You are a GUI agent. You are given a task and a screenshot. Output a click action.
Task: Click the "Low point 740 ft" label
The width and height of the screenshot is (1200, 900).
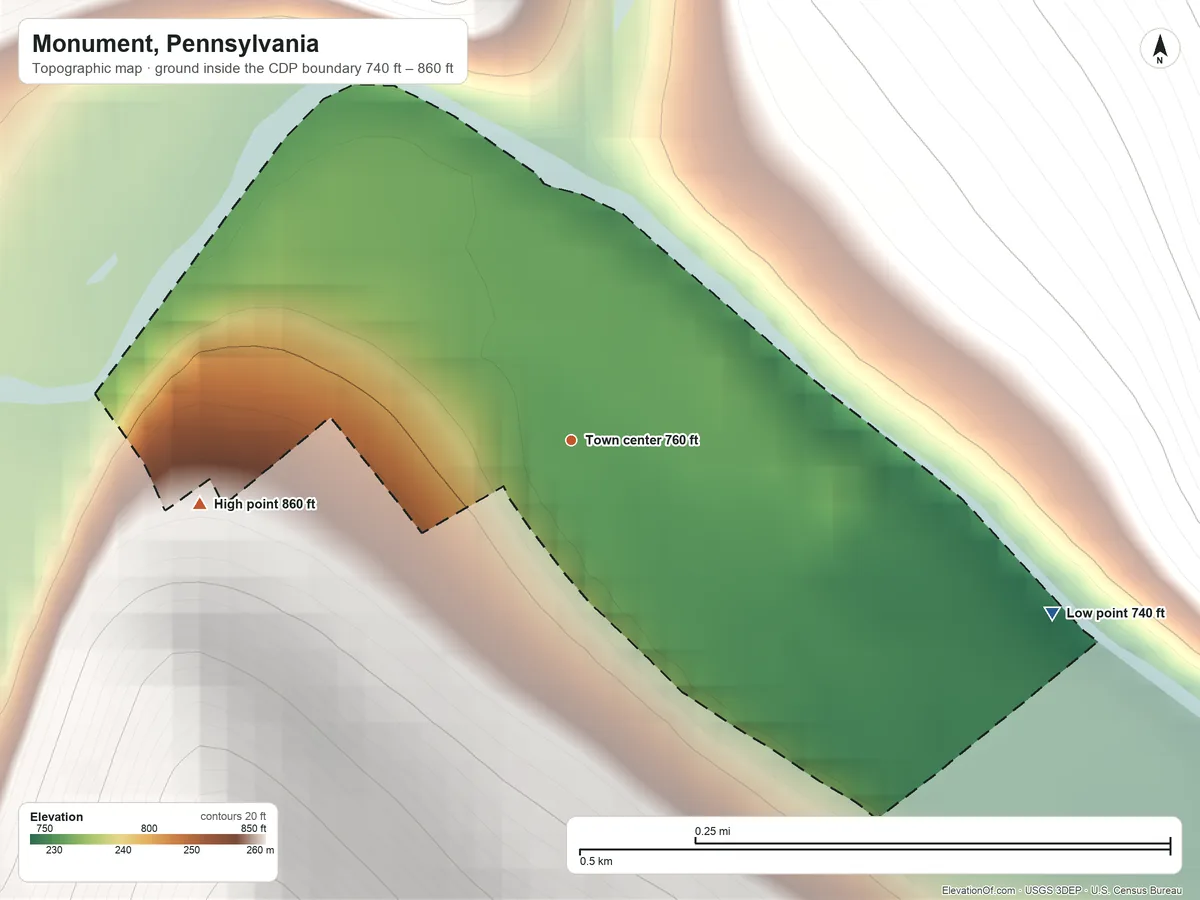[1116, 613]
